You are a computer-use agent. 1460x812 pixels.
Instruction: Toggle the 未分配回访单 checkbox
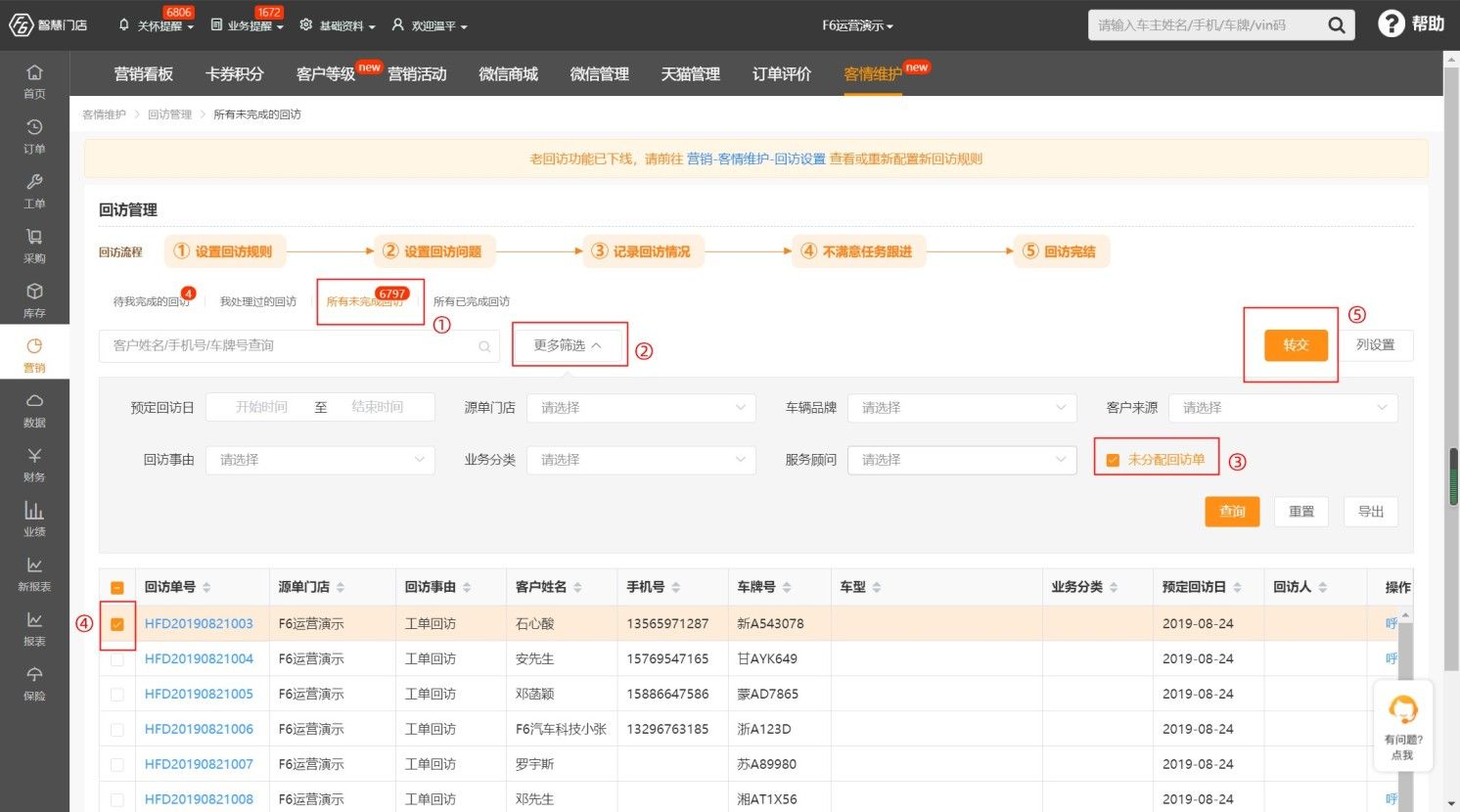(x=1113, y=460)
